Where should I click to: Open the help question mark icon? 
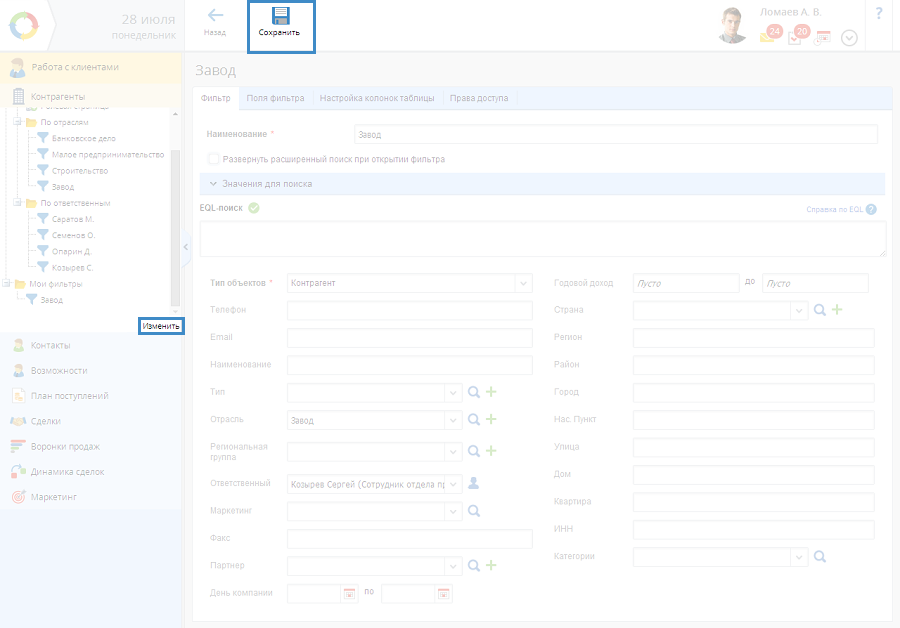[x=879, y=13]
